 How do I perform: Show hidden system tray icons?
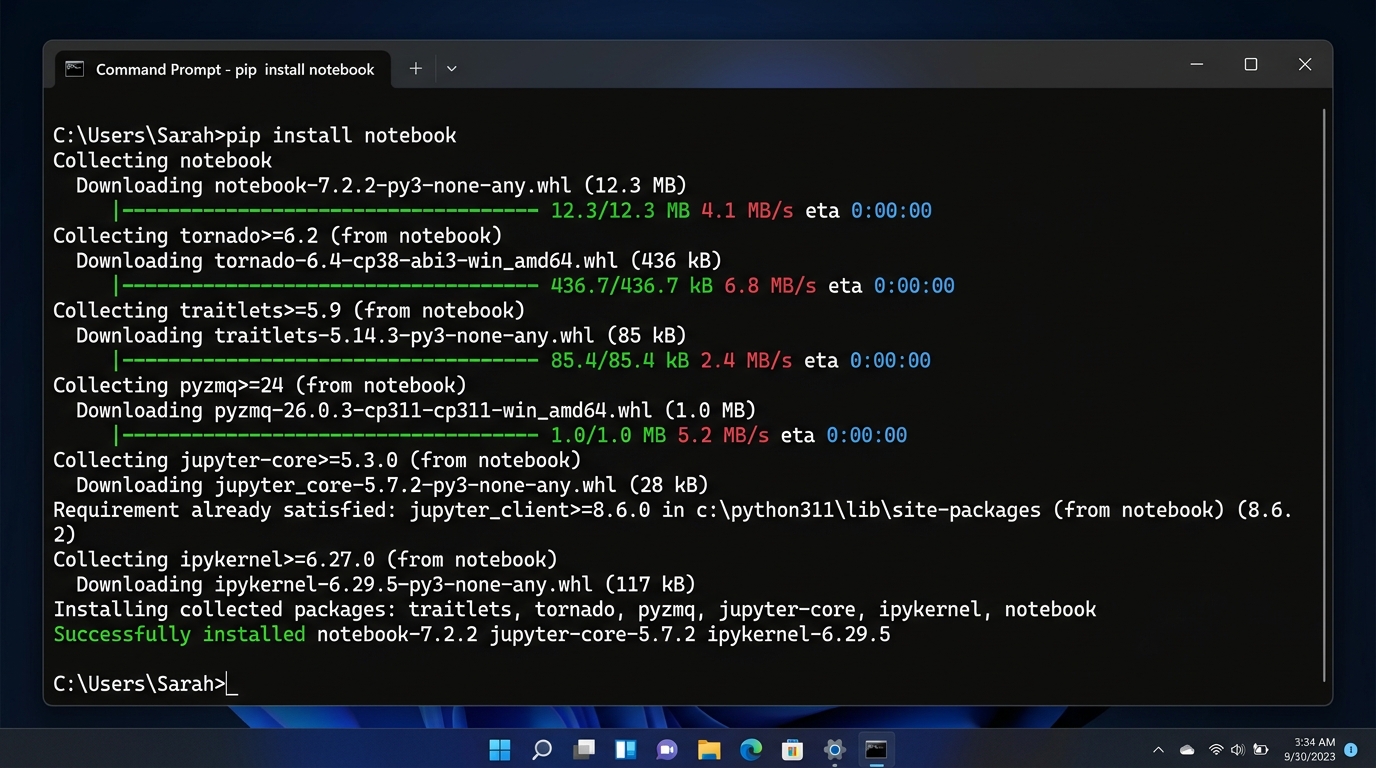[x=1158, y=750]
